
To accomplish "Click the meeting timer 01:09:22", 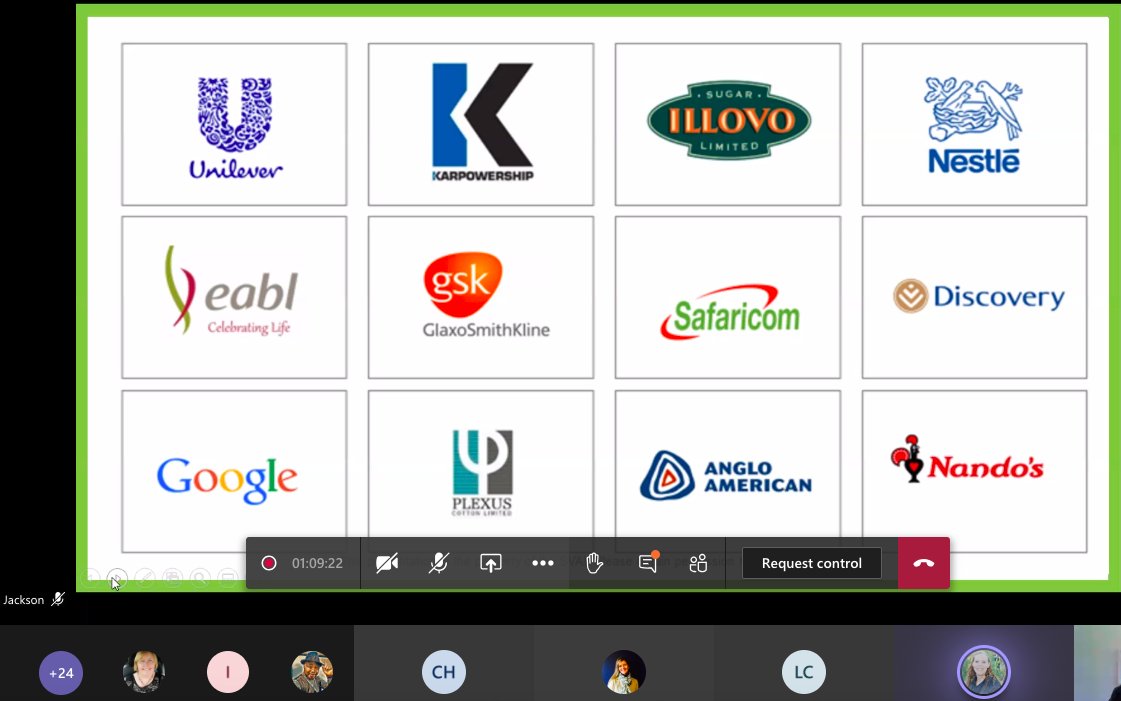I will pos(317,563).
